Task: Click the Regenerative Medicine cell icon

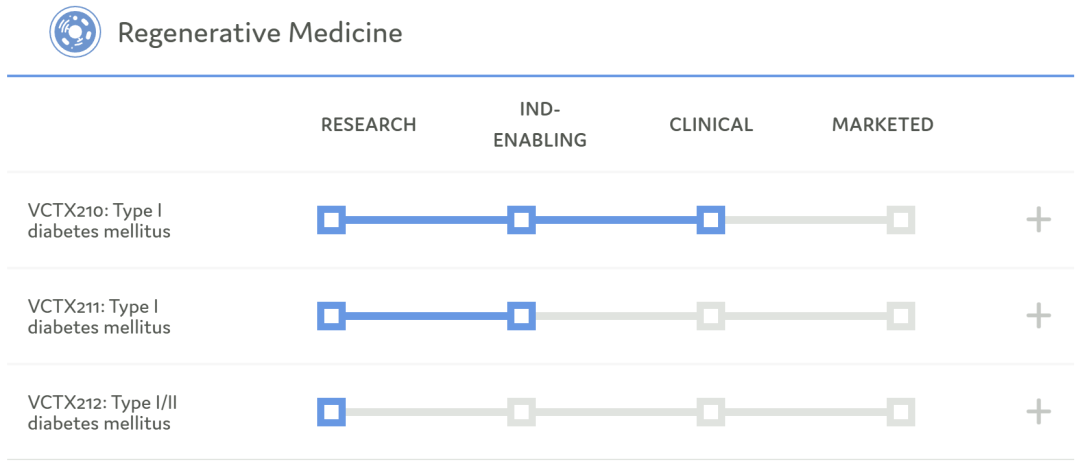Action: coord(76,33)
